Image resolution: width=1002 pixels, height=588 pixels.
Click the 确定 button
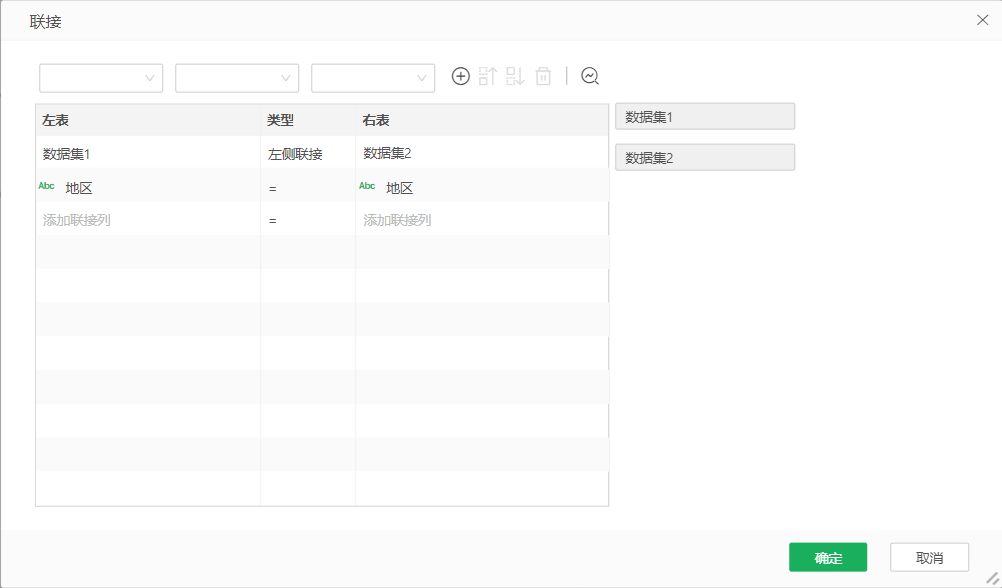[x=827, y=558]
